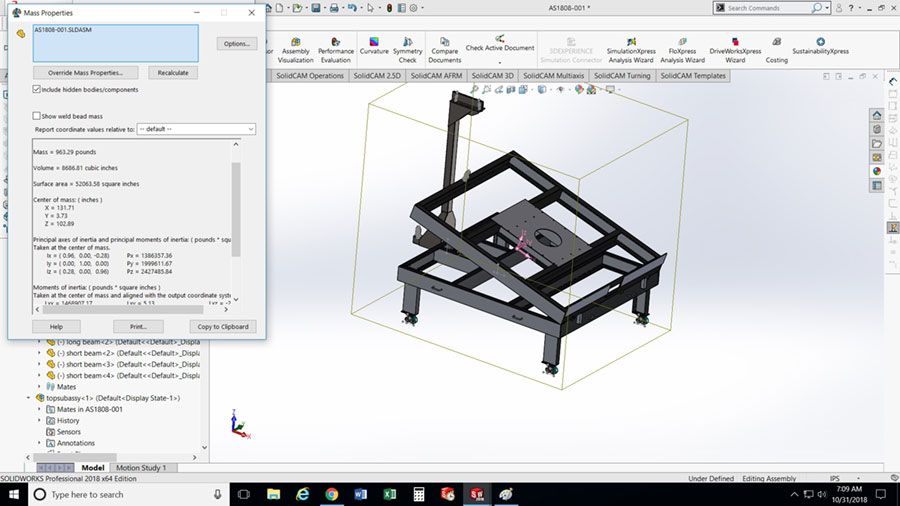The image size is (900, 506).
Task: Open DriveWorksXpress Wizard
Action: click(735, 50)
